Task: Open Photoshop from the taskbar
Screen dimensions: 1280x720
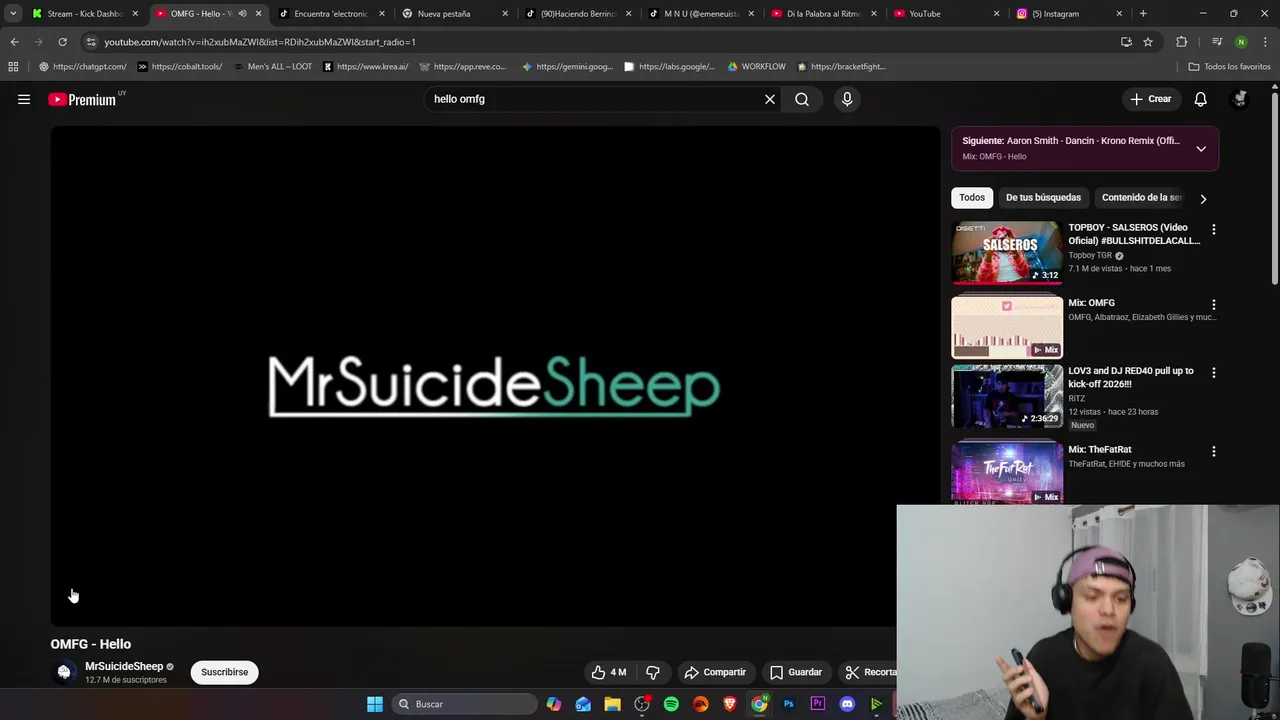Action: [788, 704]
